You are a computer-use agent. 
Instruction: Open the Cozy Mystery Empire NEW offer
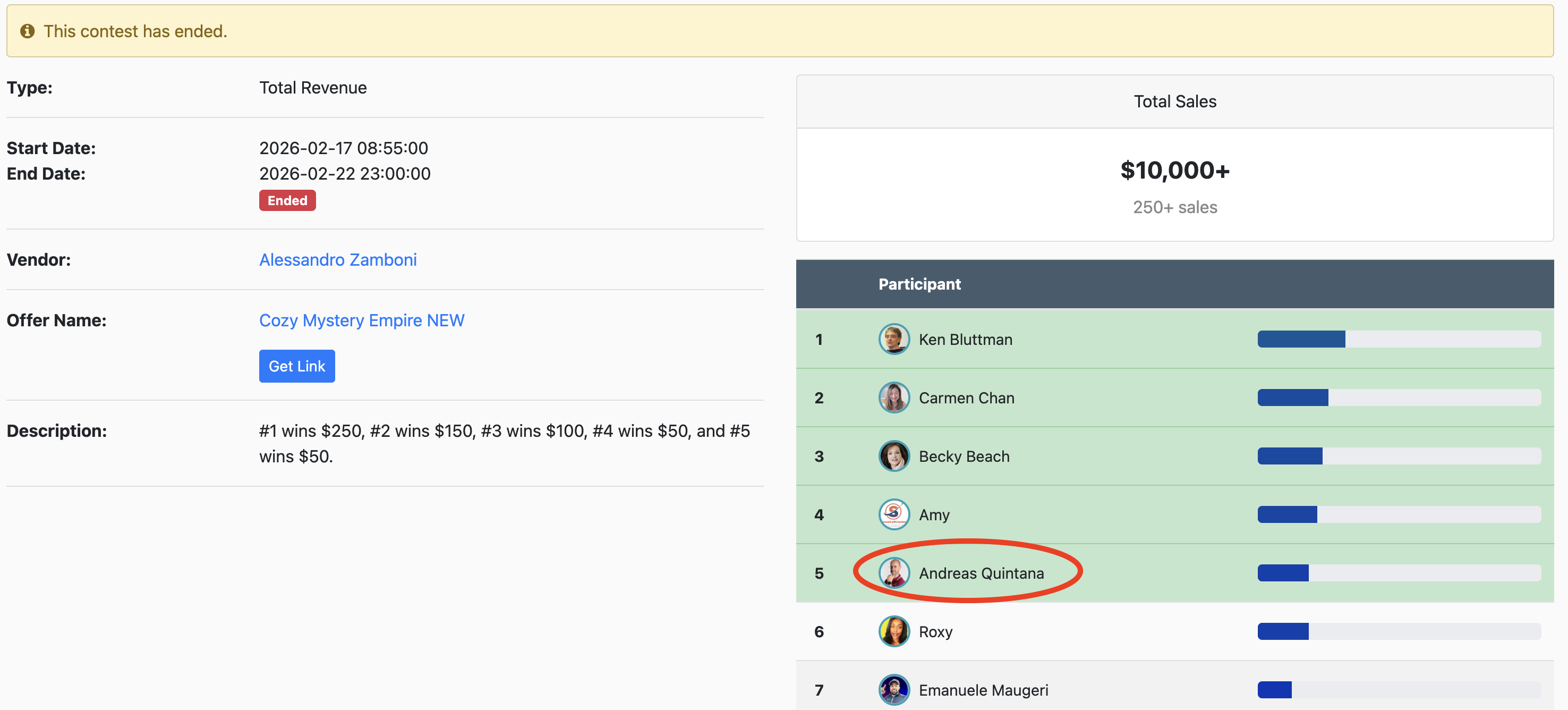[362, 320]
